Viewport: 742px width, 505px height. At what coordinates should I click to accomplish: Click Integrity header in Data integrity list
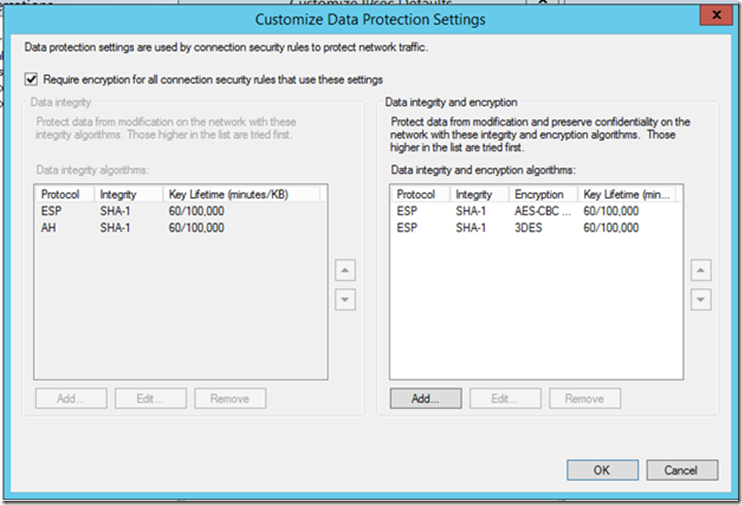(x=128, y=194)
